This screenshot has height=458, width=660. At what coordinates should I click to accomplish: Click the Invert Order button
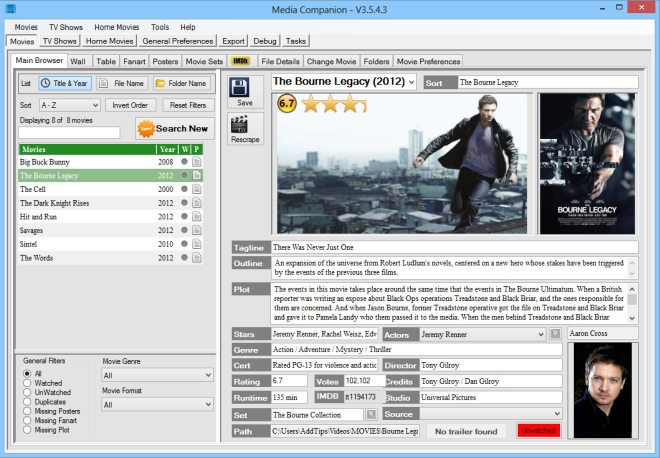point(130,105)
